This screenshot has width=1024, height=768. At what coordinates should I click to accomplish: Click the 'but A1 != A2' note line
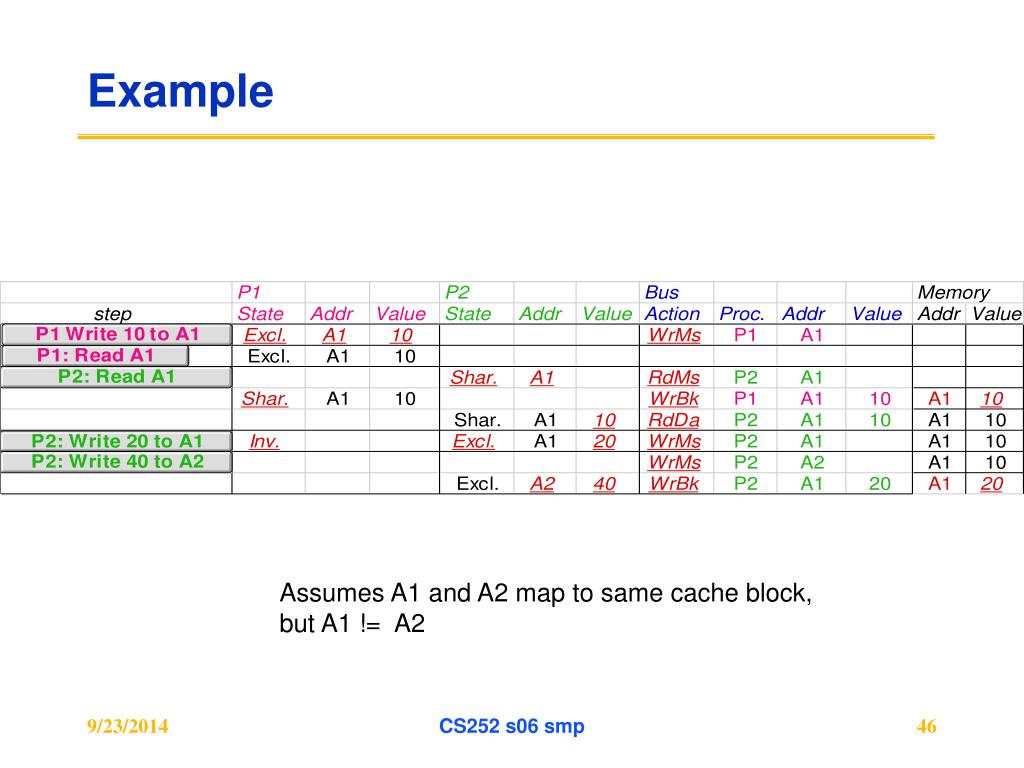pyautogui.click(x=352, y=623)
